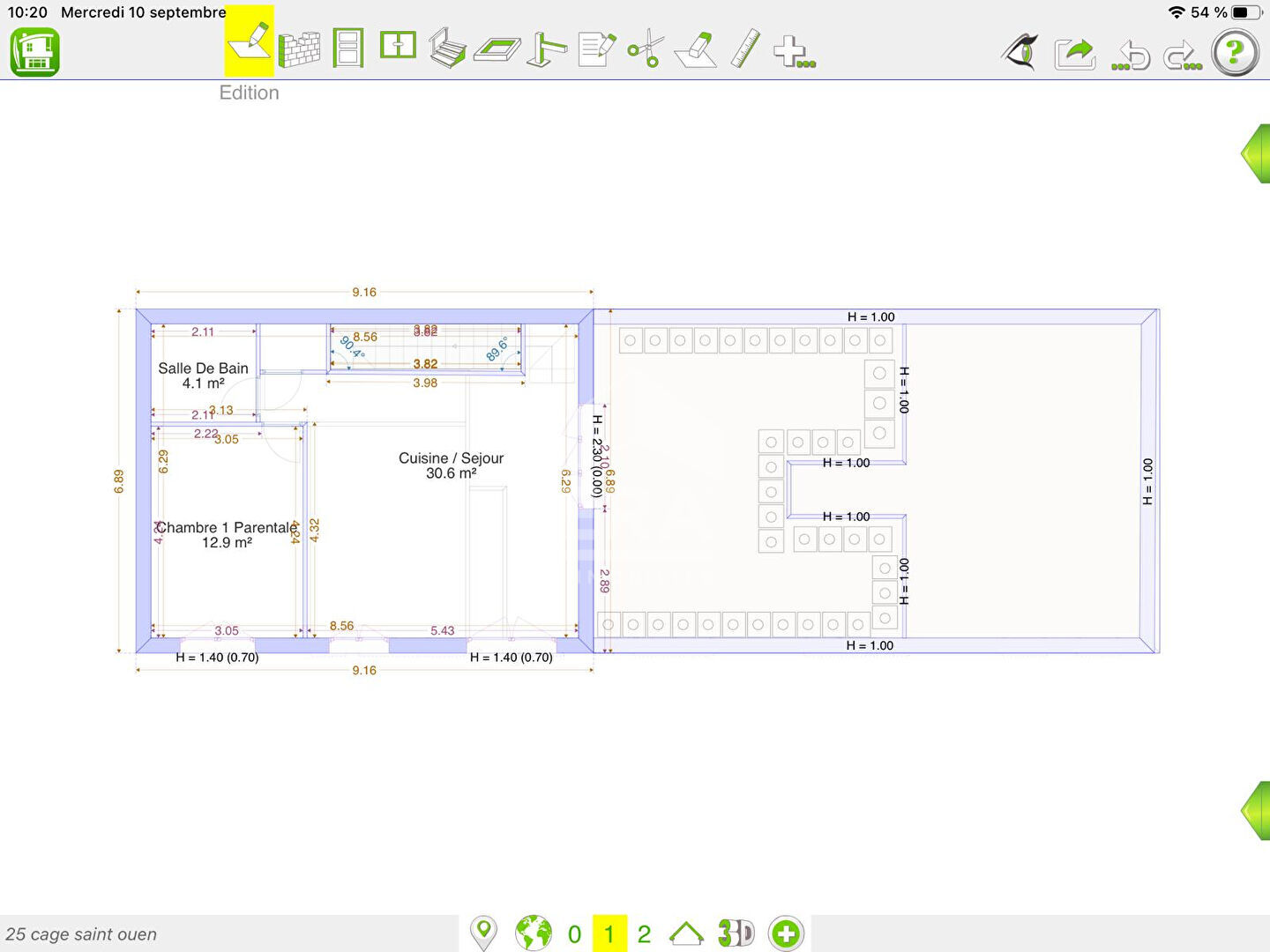This screenshot has height=952, width=1270.
Task: Switch to the 3D view
Action: [736, 933]
